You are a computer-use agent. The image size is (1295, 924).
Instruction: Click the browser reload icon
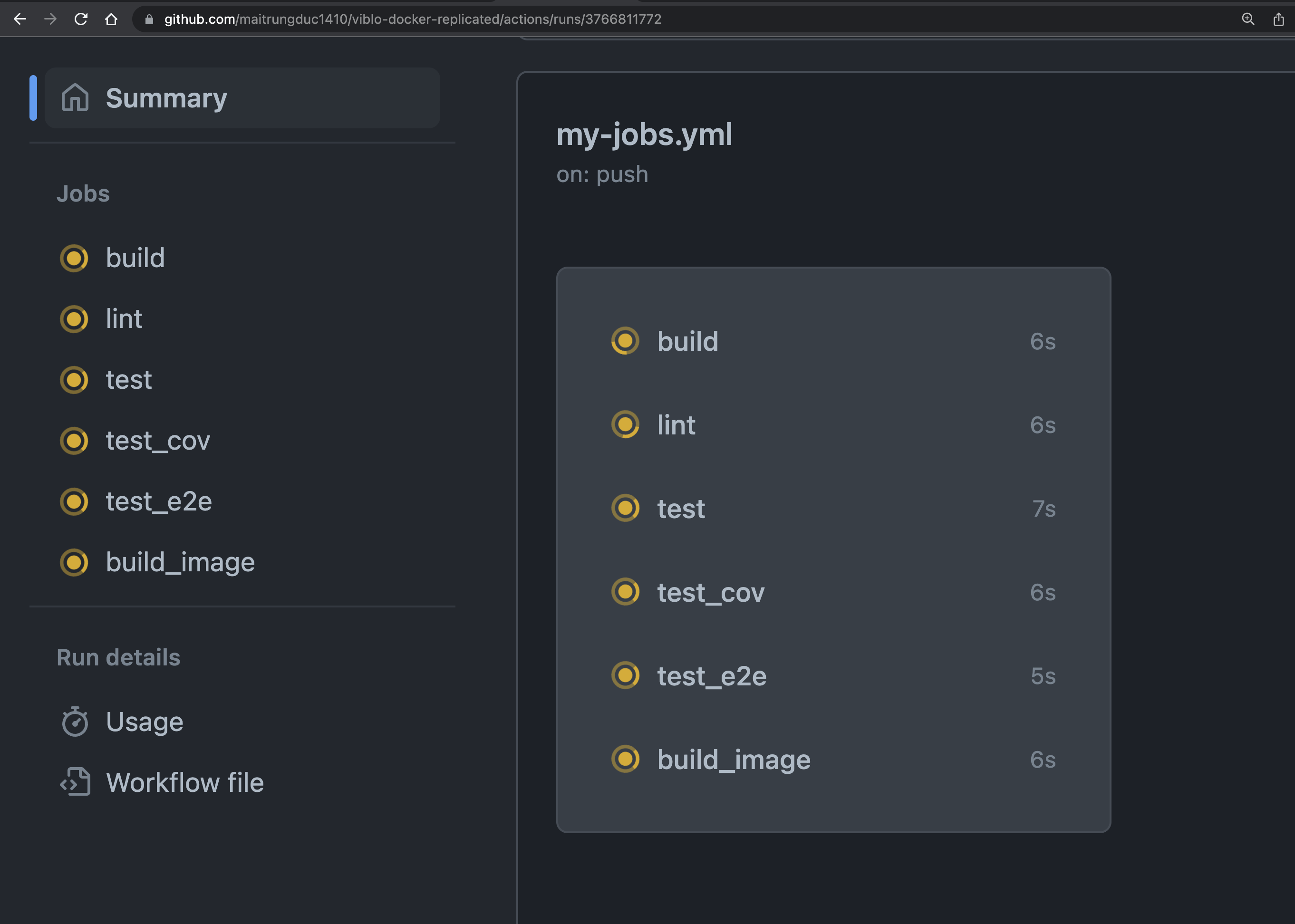tap(81, 19)
